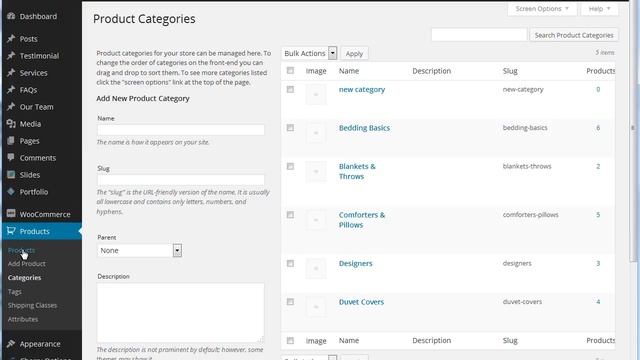Open the Comforters & Pillows link
This screenshot has height=360, width=640.
[362, 220]
